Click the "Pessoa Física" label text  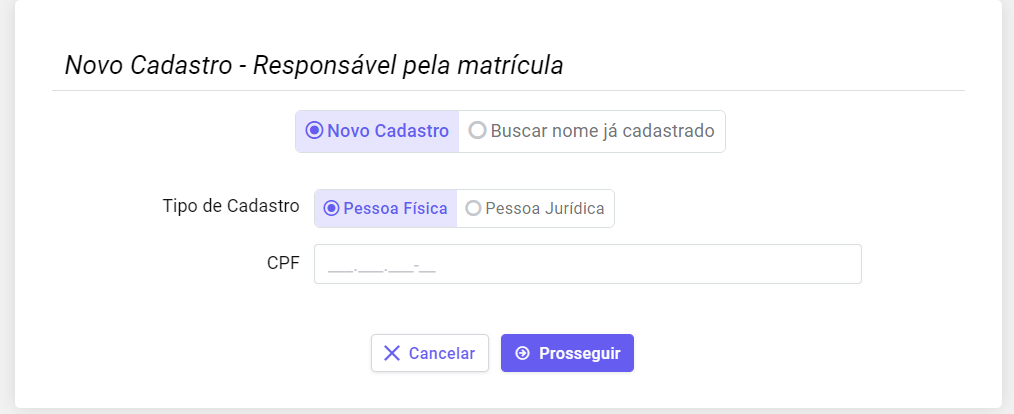(395, 209)
